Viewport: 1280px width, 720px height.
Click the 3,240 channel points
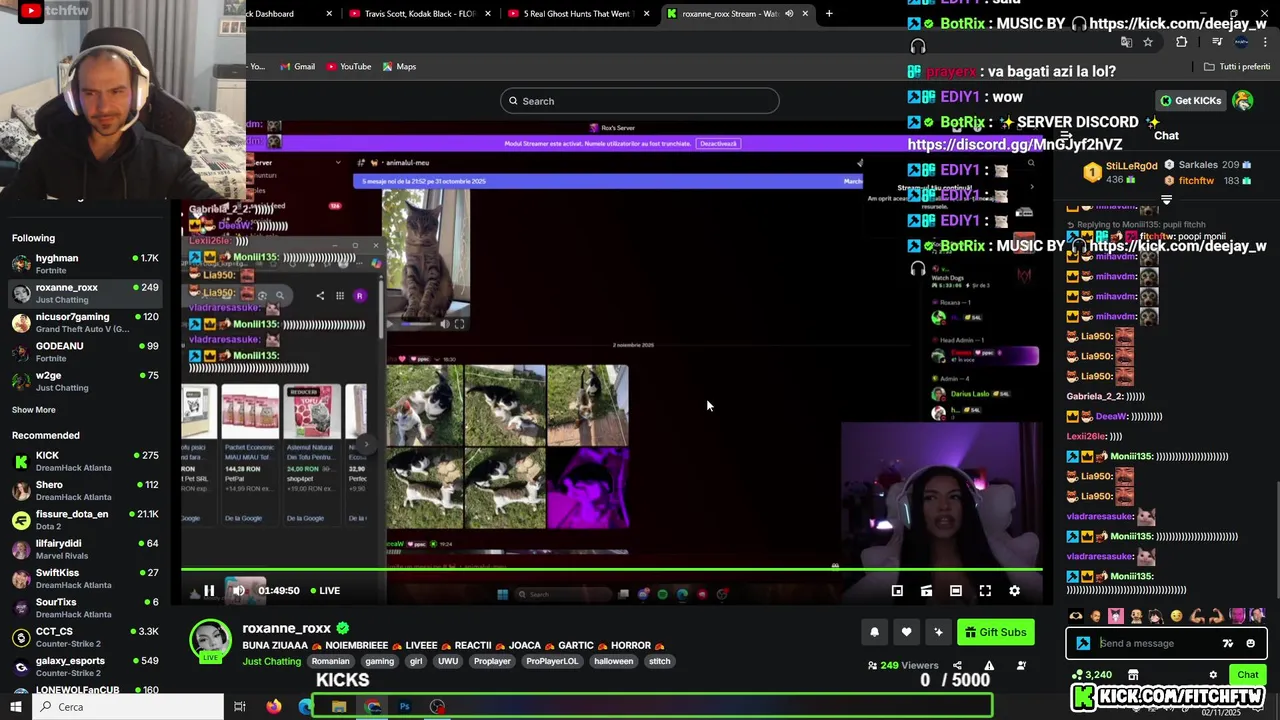coord(1090,675)
